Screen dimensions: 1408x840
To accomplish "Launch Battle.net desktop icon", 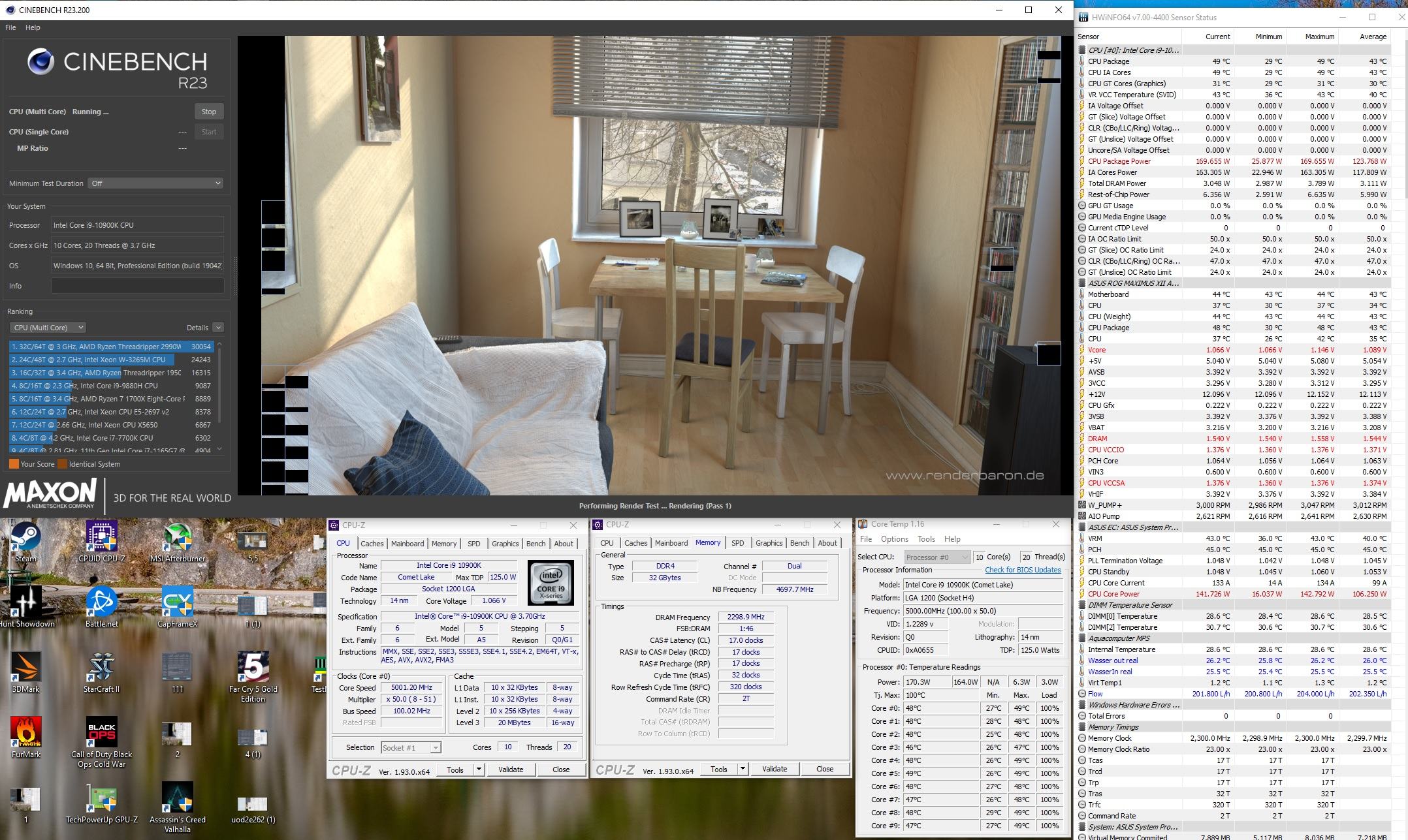I will coord(102,606).
